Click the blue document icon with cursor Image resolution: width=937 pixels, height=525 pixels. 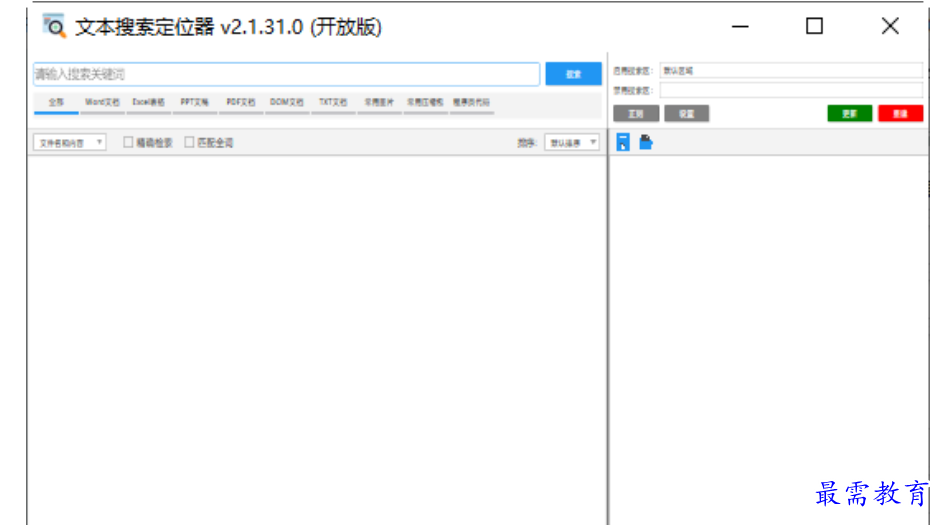click(623, 142)
